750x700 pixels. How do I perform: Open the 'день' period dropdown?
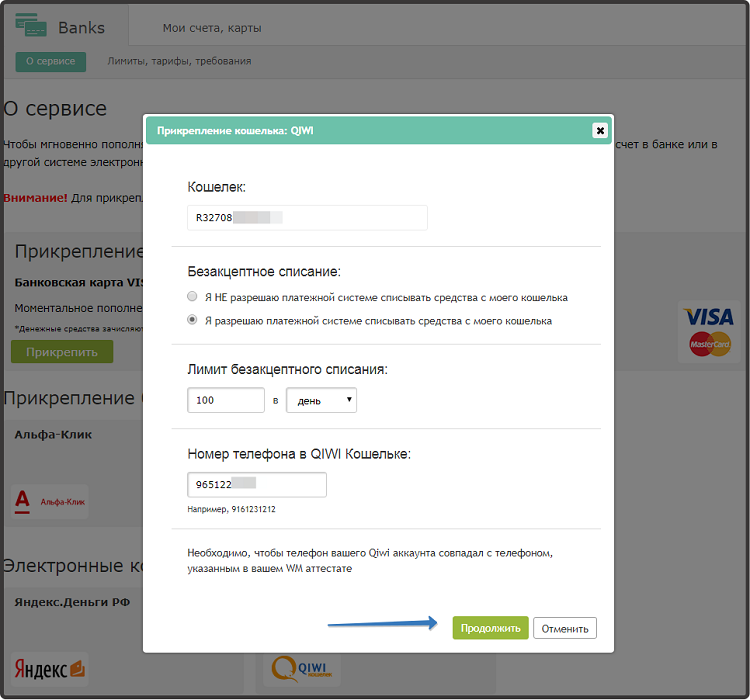coord(321,400)
